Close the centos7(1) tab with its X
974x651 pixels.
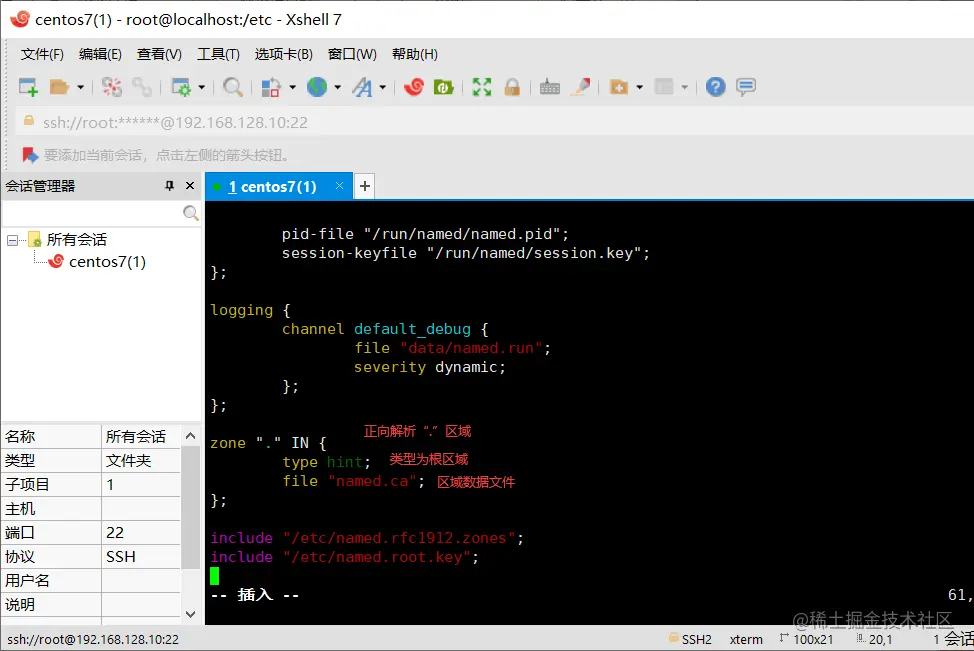[339, 186]
